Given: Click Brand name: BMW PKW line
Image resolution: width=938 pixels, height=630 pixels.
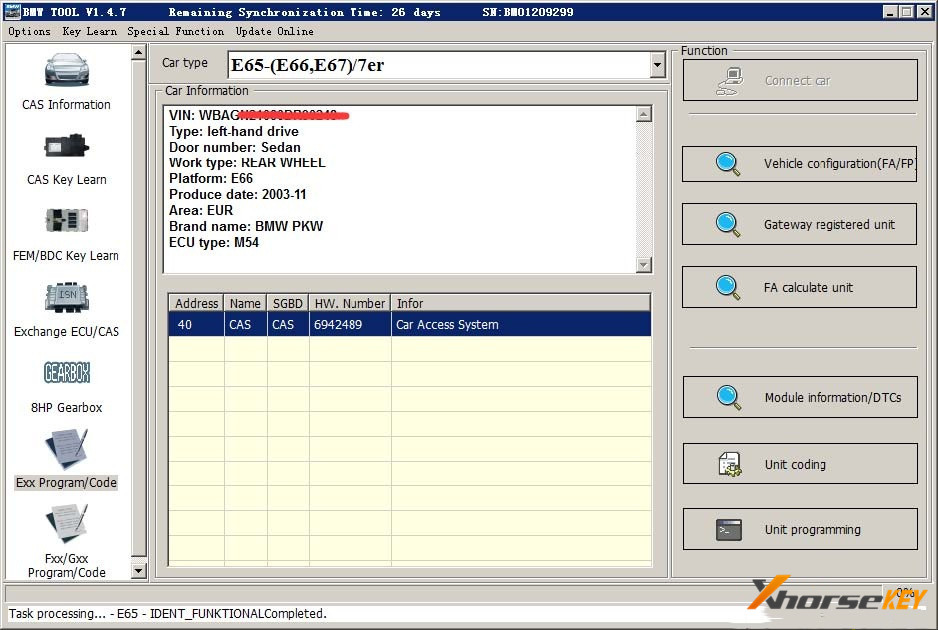Looking at the screenshot, I should click(246, 226).
